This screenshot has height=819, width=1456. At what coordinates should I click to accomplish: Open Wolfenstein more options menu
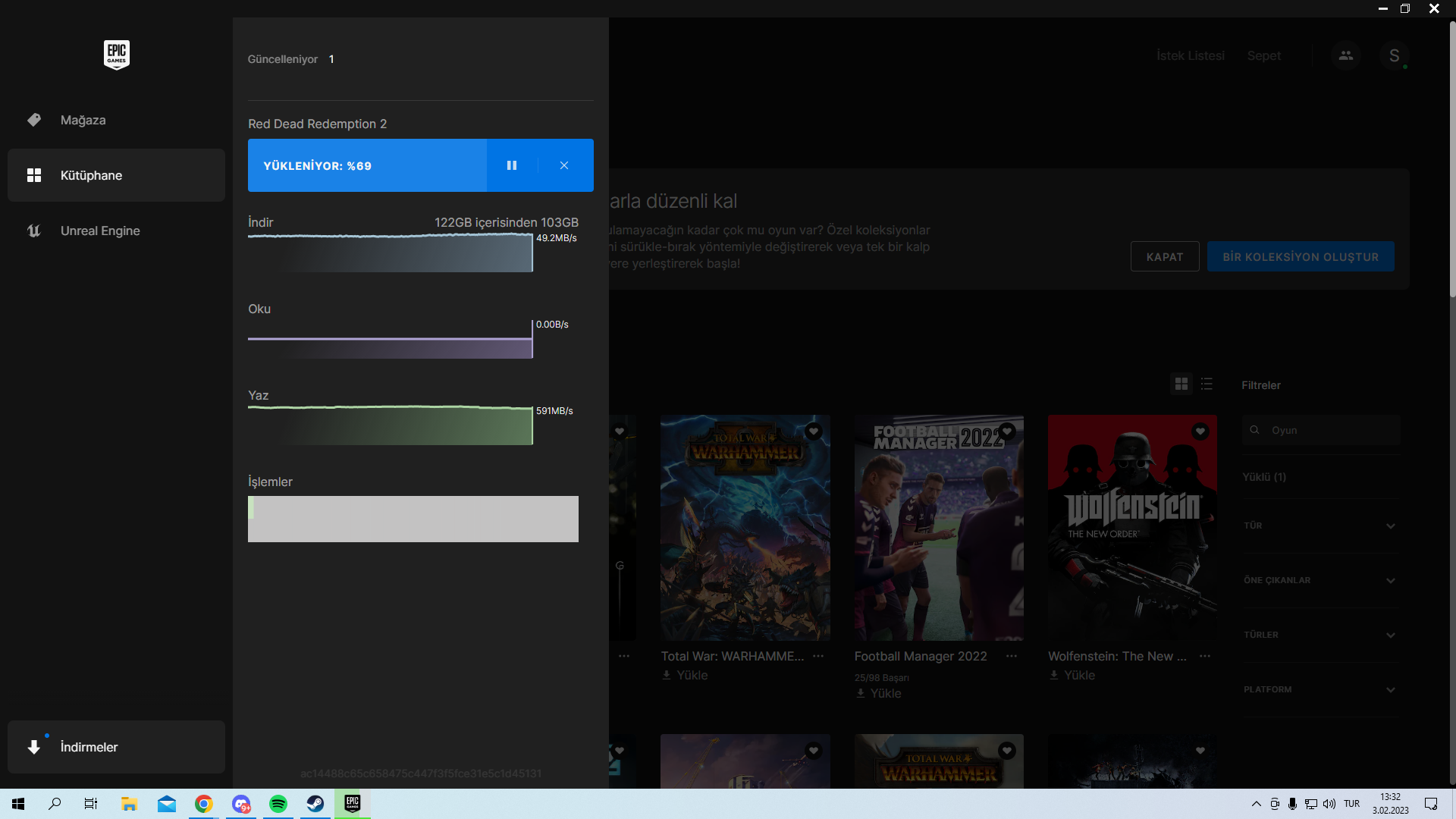pos(1205,656)
